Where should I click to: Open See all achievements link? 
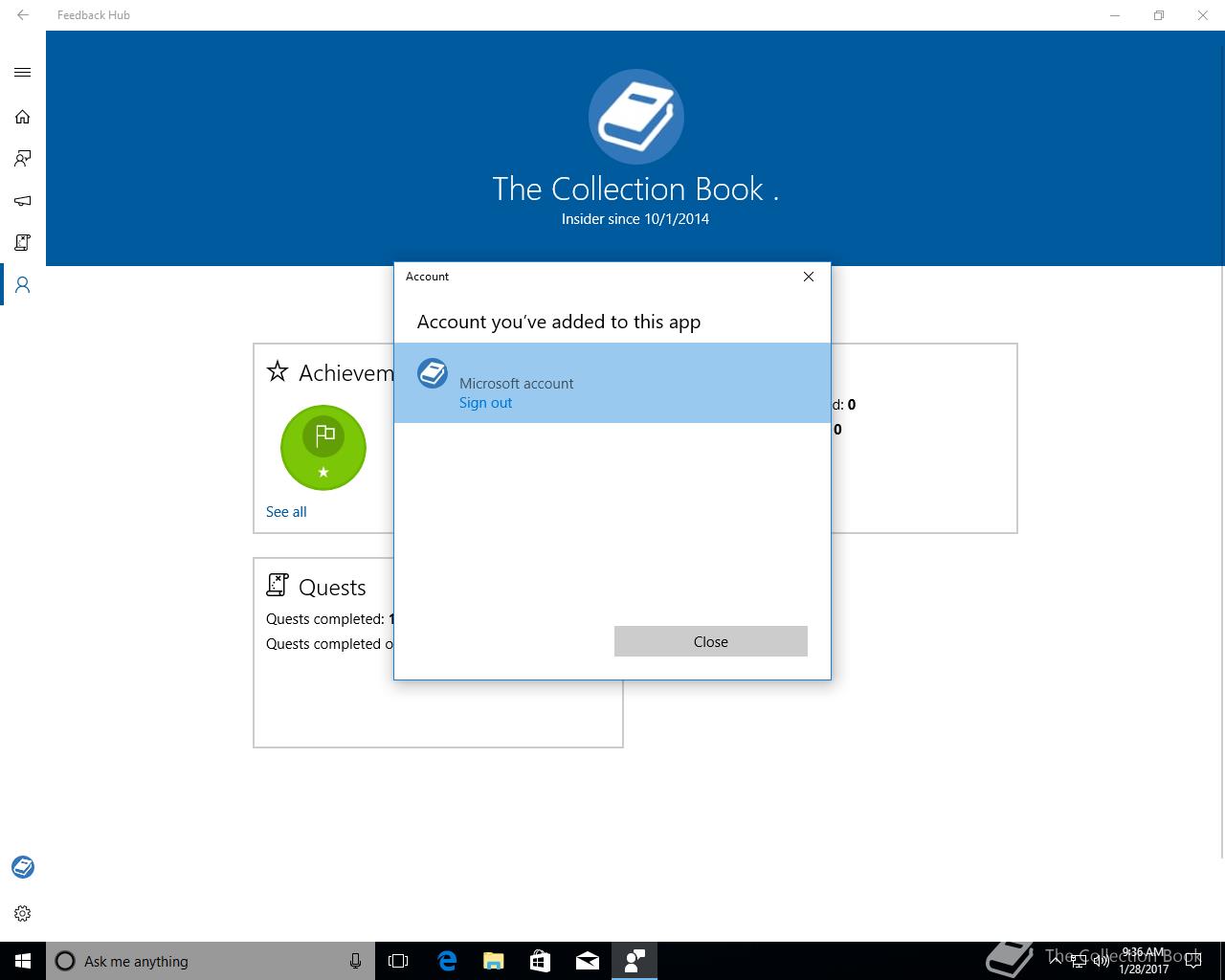(x=286, y=512)
